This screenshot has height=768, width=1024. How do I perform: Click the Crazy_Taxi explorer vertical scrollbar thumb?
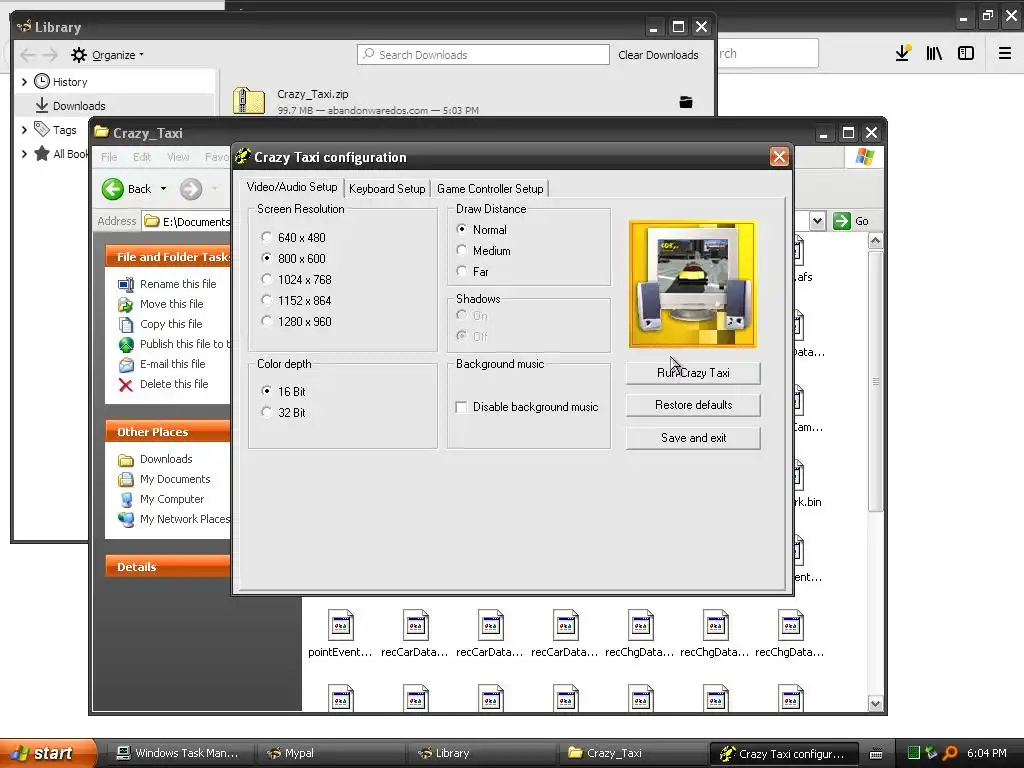[875, 380]
